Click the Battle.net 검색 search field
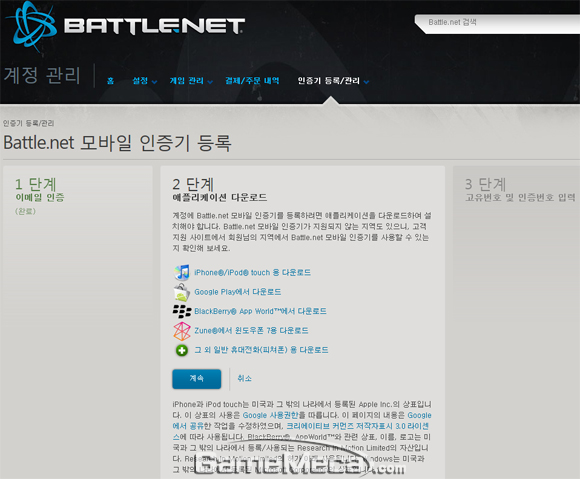This screenshot has height=479, width=580. [x=498, y=23]
